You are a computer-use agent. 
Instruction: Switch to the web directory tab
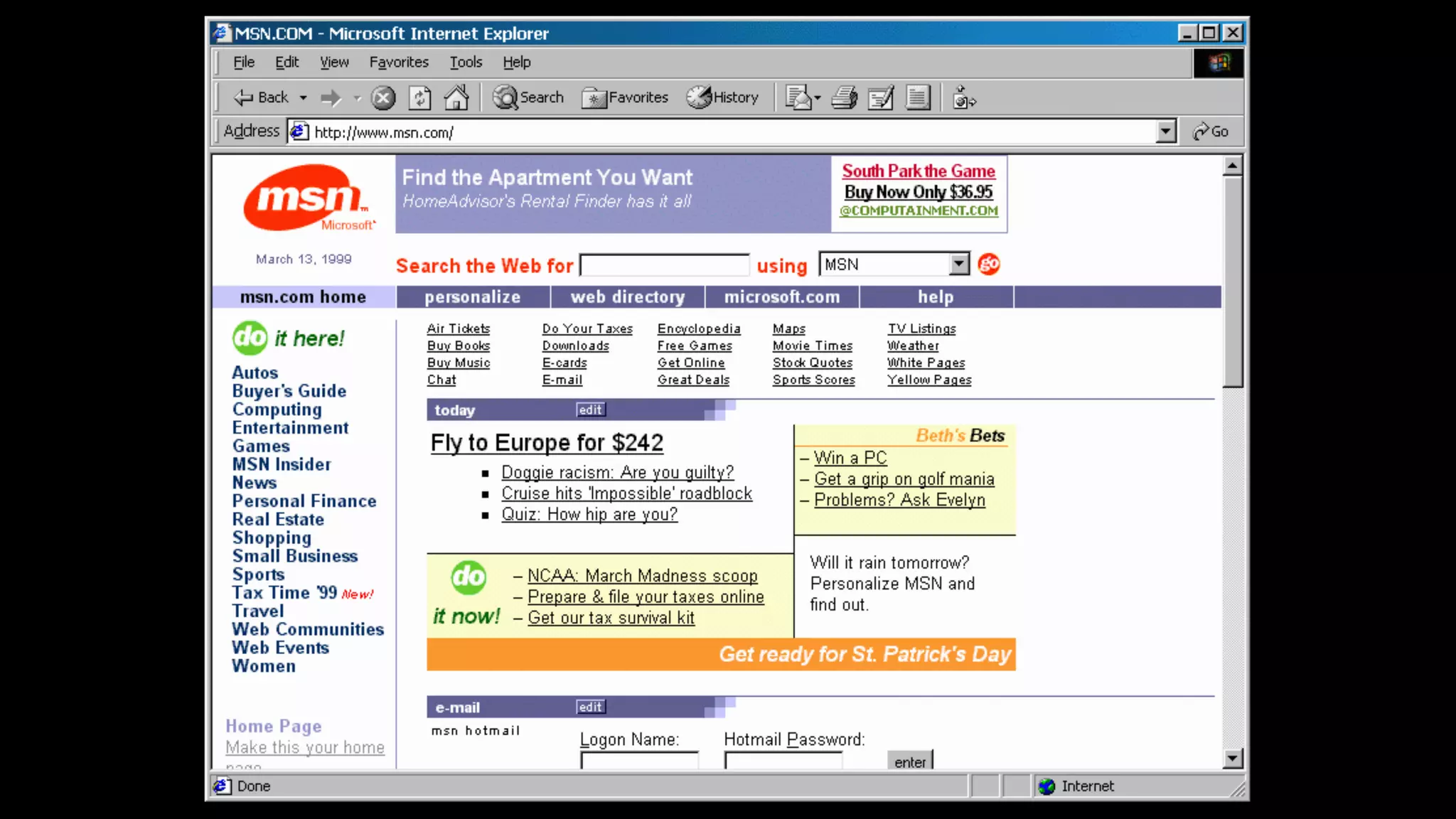627,297
